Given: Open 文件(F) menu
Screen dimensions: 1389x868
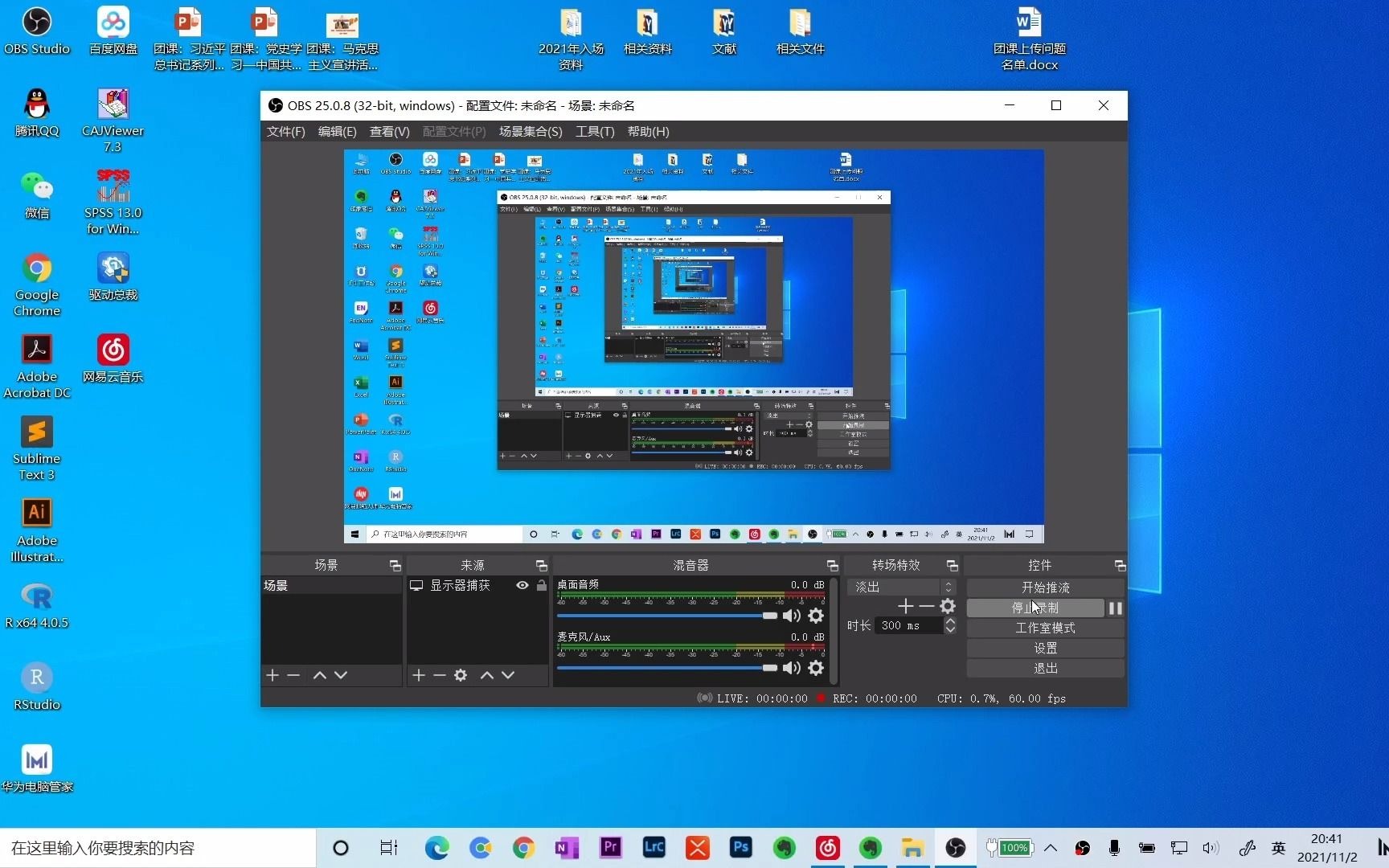Looking at the screenshot, I should [x=285, y=132].
